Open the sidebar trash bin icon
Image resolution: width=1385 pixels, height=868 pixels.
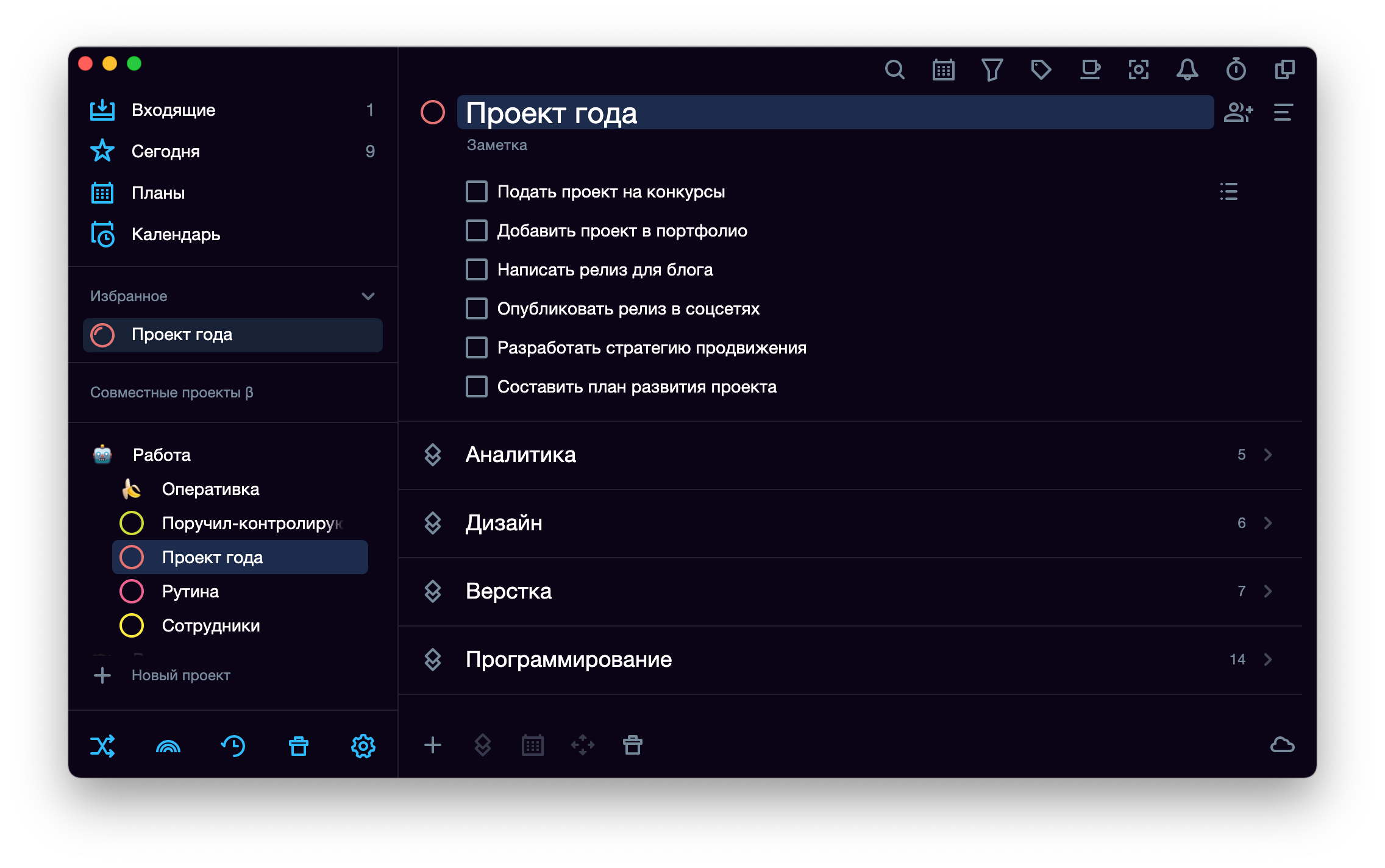[299, 746]
